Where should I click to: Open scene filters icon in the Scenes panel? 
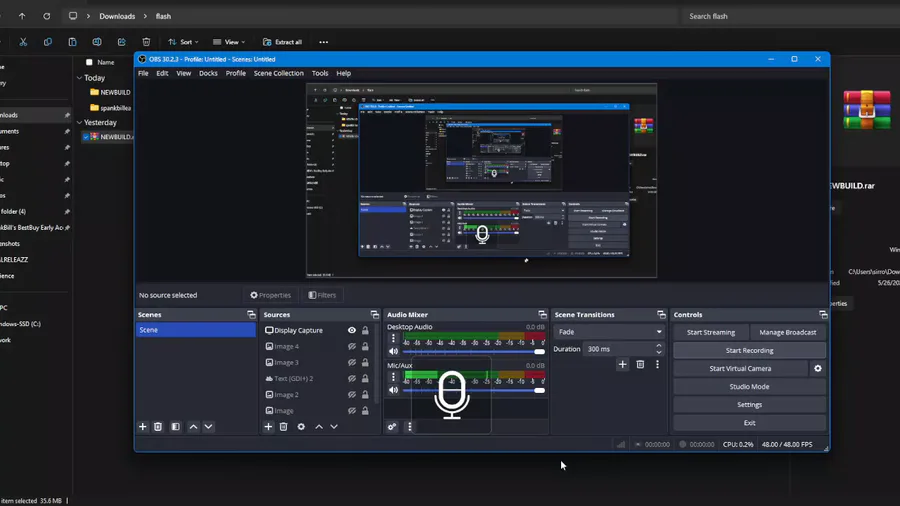[176, 427]
